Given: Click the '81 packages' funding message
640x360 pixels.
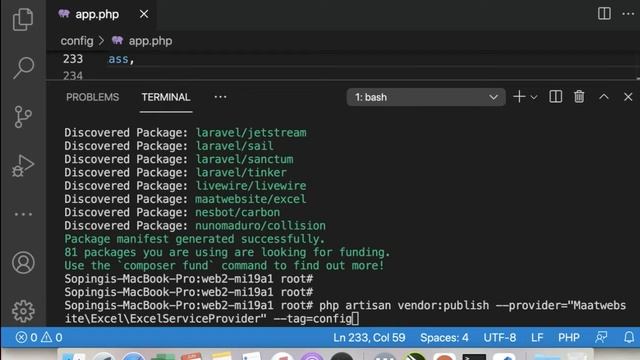Looking at the screenshot, I should click(x=227, y=252).
